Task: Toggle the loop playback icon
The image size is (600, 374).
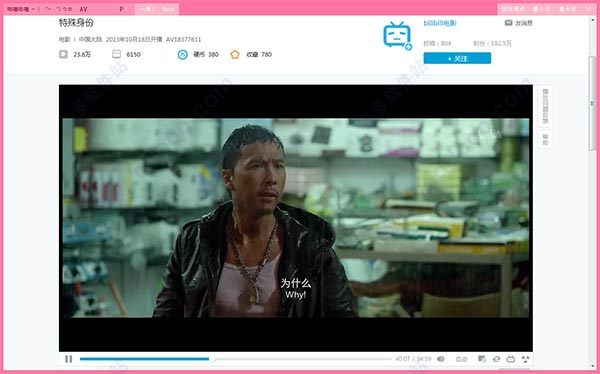Action: tap(496, 359)
